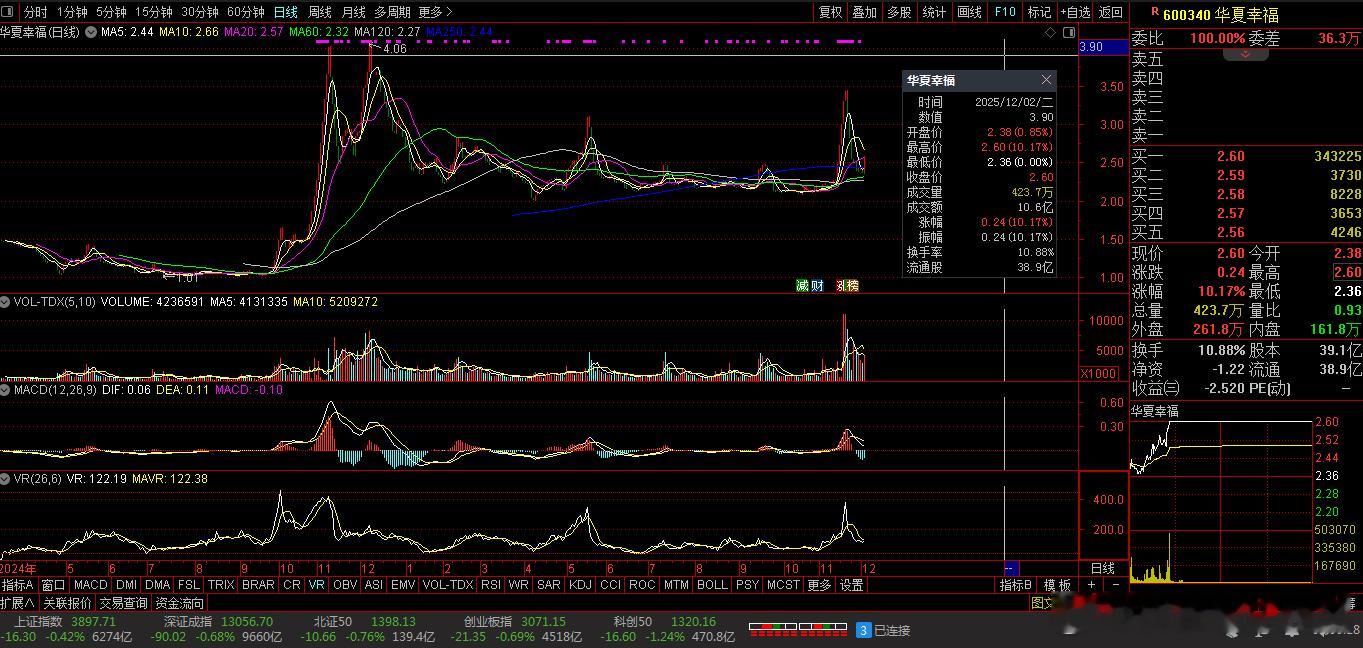1363x648 pixels.
Task: Switch to 月线 monthly chart
Action: coord(354,12)
